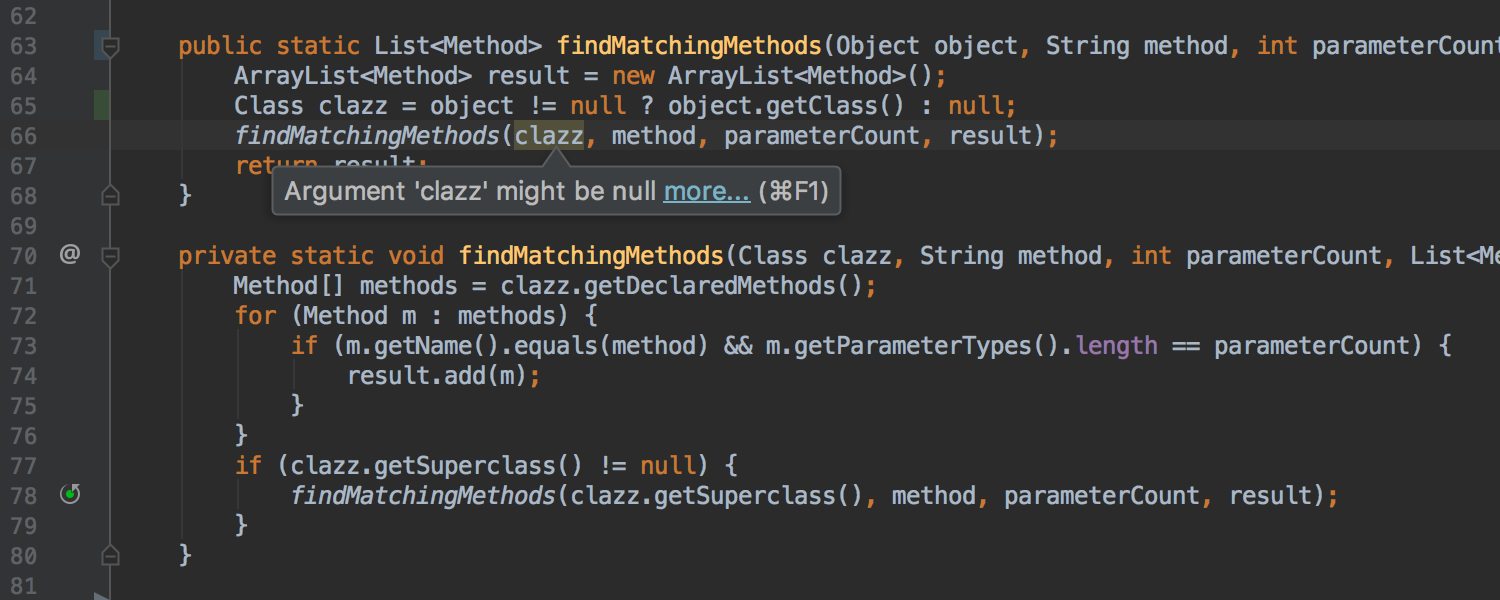Click the purple length field on line 73

1116,346
